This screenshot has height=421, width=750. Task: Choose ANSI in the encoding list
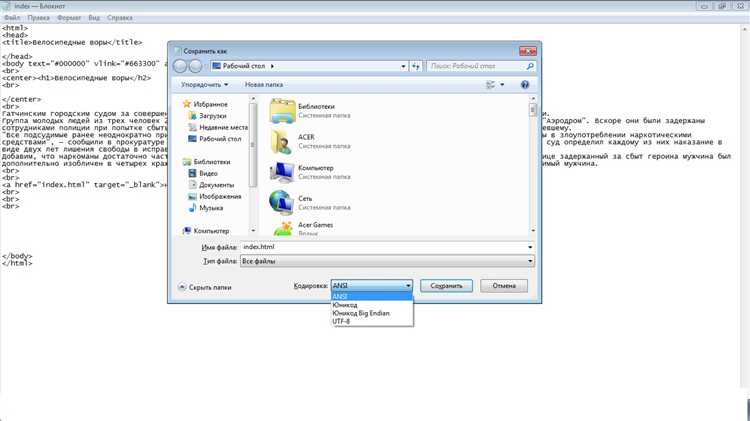(x=372, y=297)
